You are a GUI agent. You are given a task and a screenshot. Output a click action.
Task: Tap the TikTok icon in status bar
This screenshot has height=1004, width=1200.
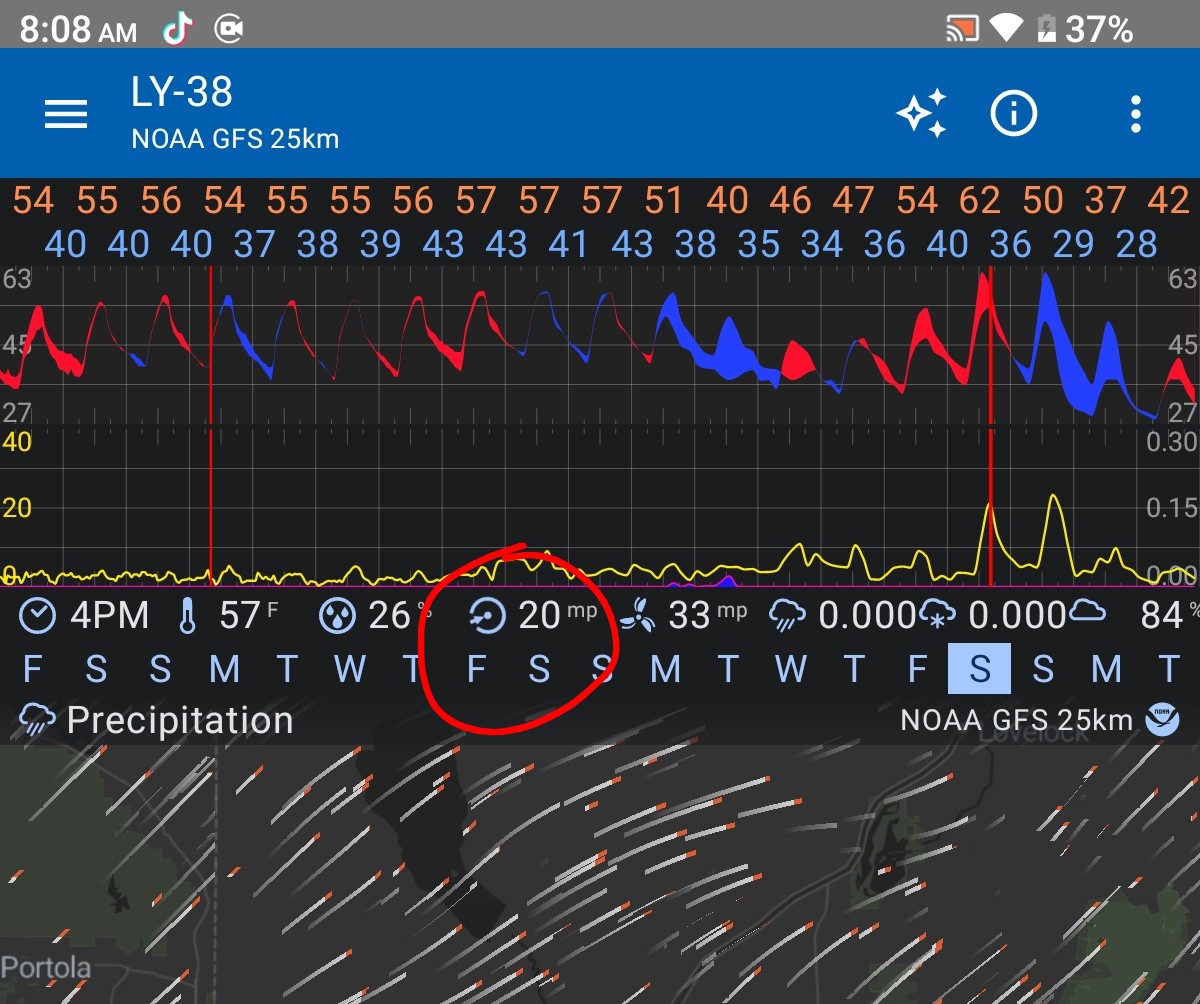click(178, 30)
